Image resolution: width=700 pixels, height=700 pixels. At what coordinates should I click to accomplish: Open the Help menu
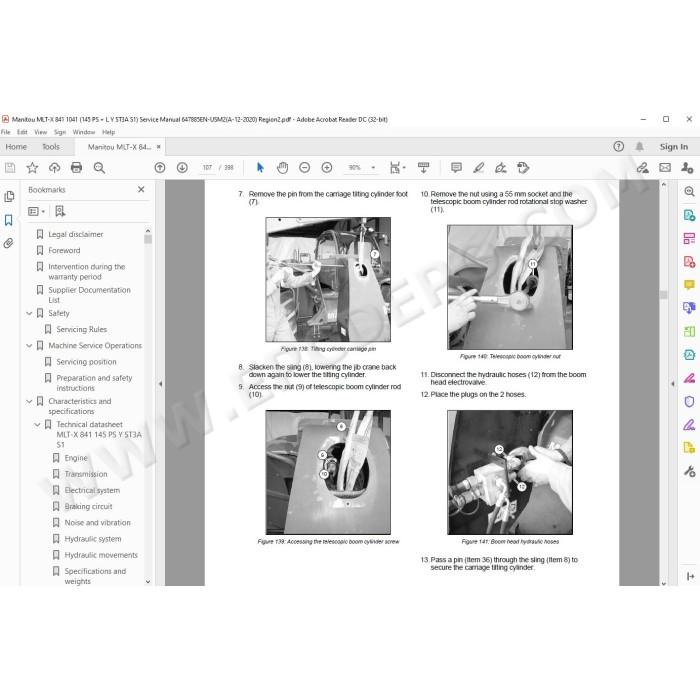(108, 132)
